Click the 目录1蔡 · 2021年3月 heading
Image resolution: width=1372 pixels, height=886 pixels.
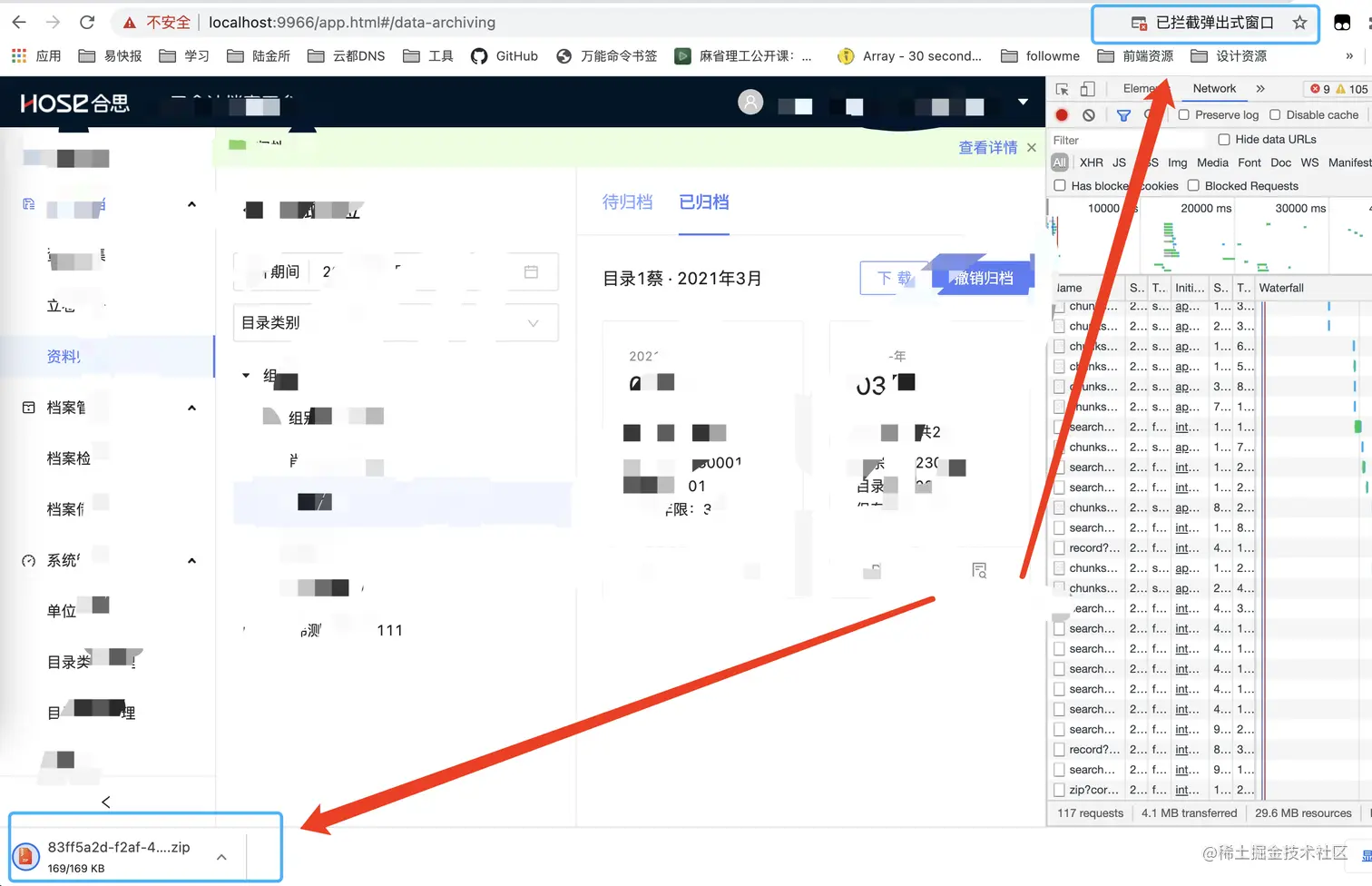pyautogui.click(x=681, y=279)
